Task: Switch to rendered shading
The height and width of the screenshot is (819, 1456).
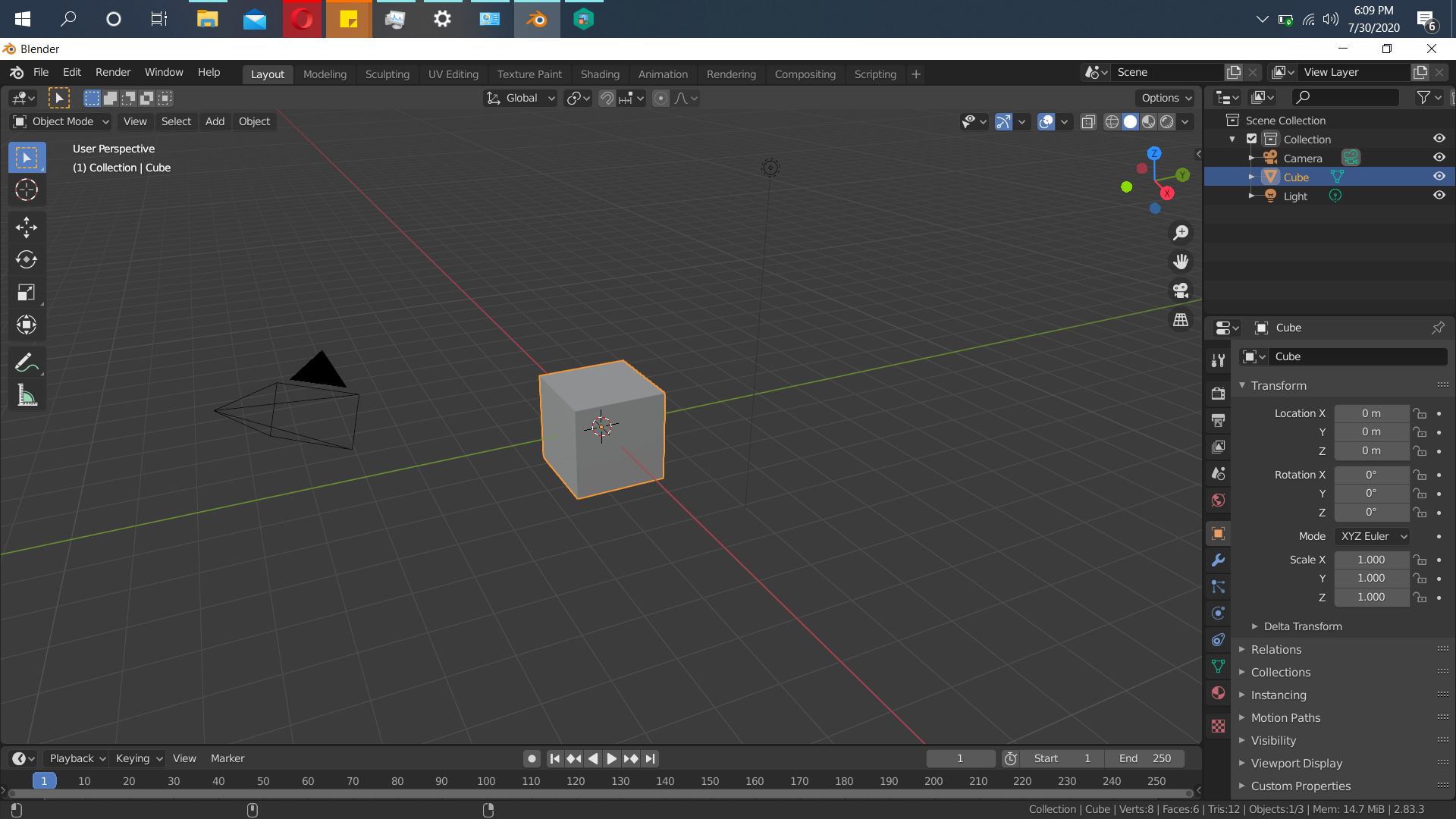Action: 1167,121
